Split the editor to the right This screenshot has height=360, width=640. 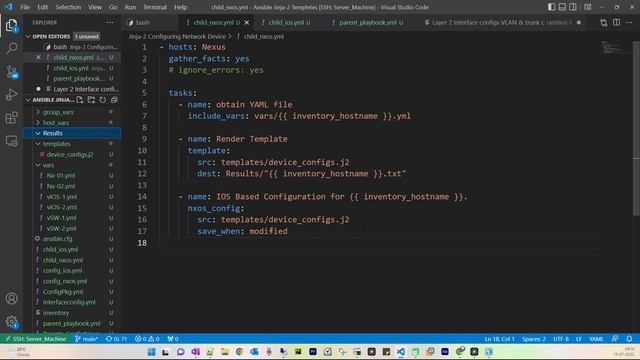[x=616, y=22]
